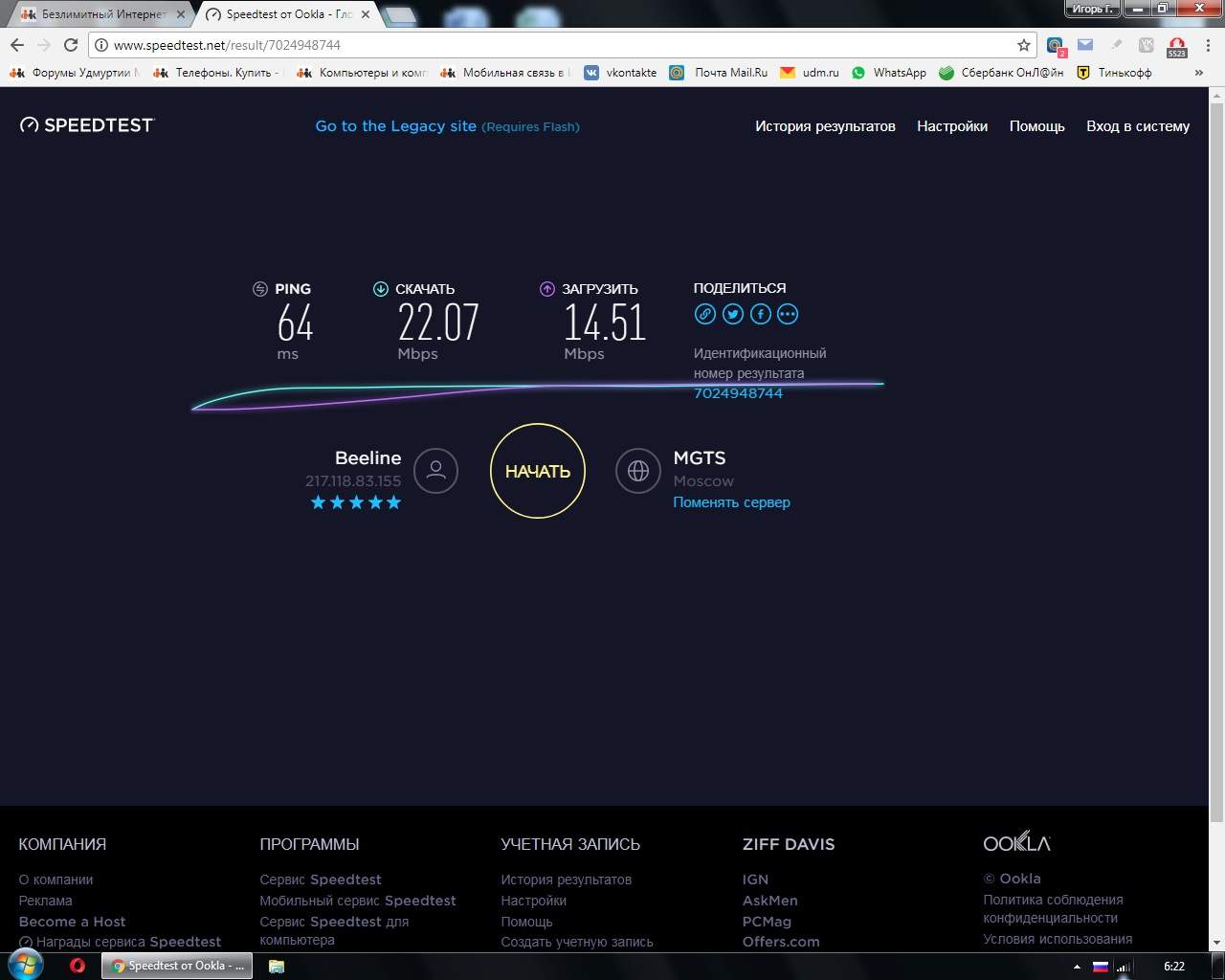Viewport: 1225px width, 980px height.
Task: Share the result on Twitter
Action: click(x=733, y=314)
